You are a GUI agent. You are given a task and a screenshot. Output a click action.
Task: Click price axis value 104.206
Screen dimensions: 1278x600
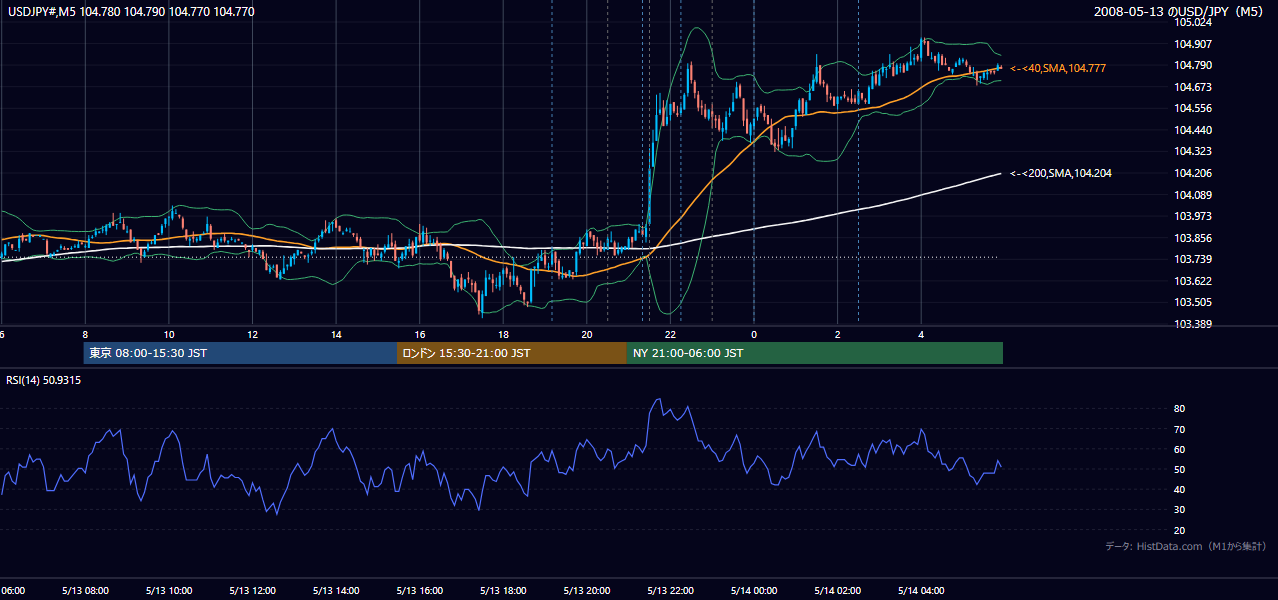click(1193, 173)
